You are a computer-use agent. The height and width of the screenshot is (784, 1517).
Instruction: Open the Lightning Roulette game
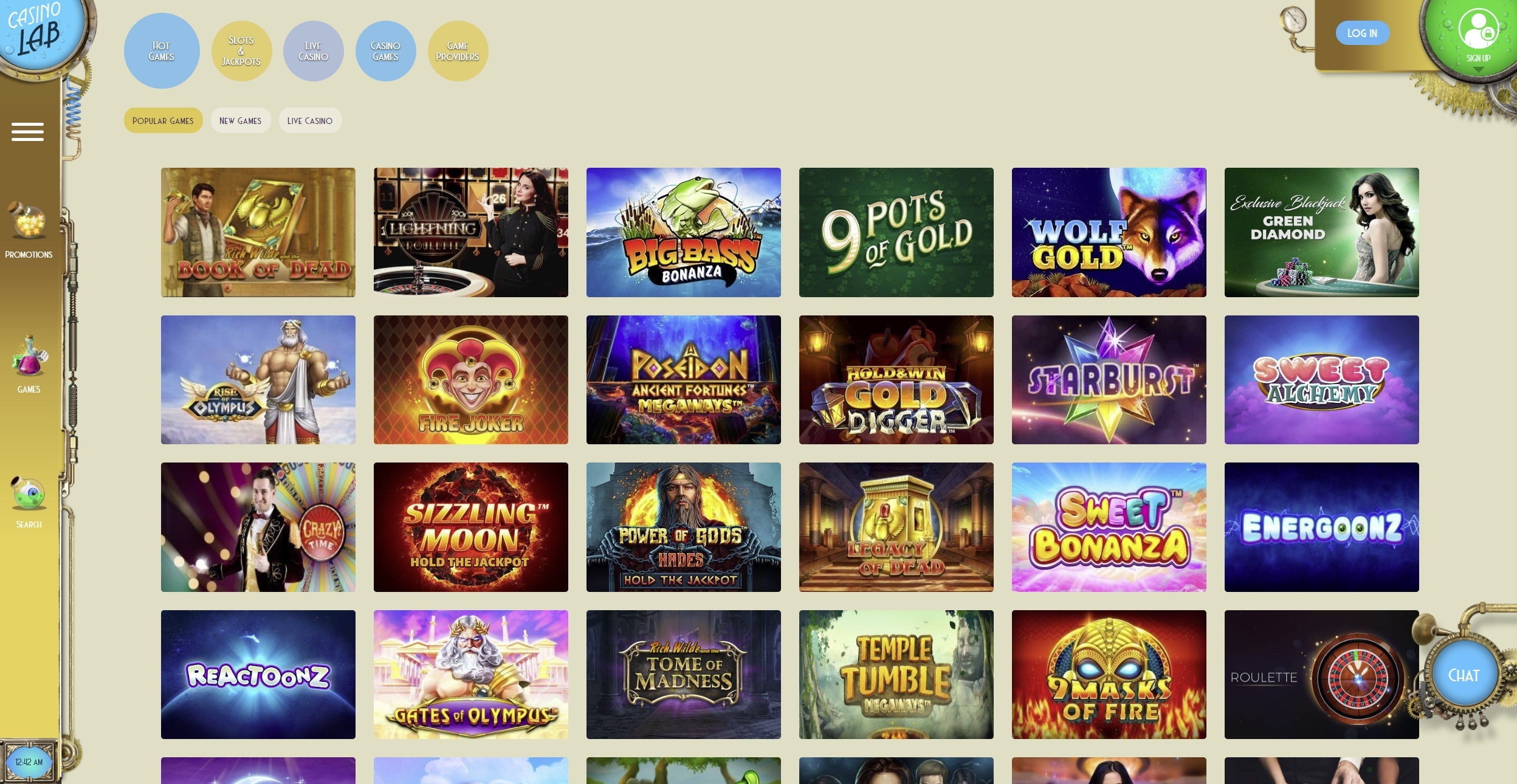tap(471, 232)
